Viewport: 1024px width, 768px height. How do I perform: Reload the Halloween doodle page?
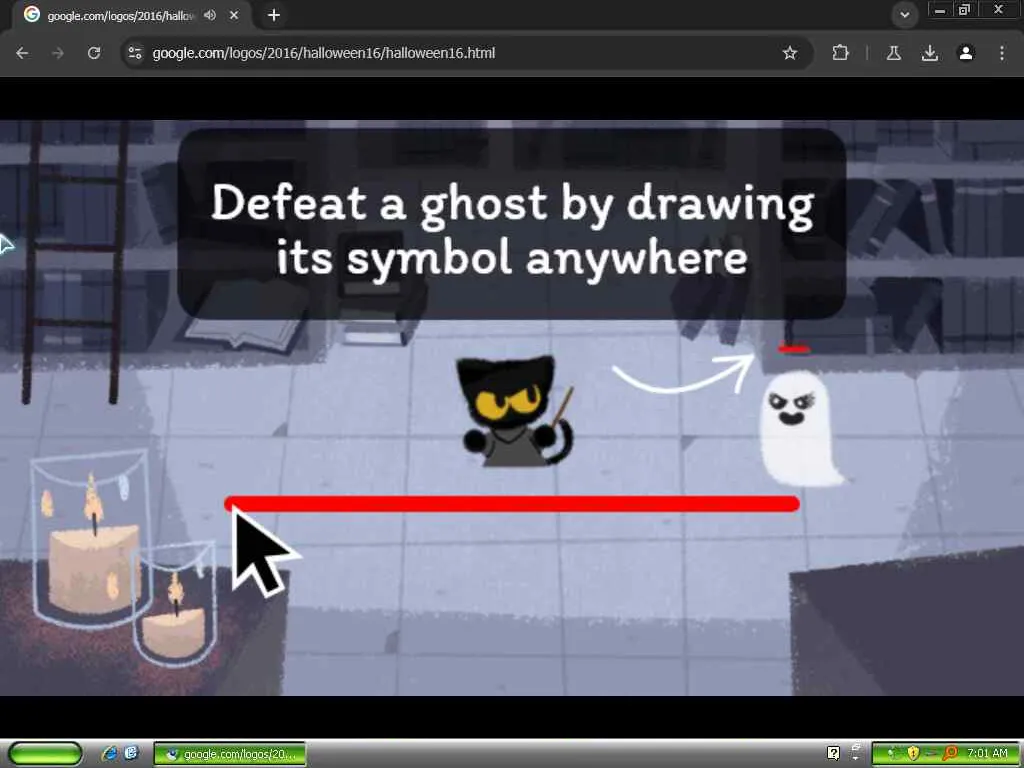coord(94,53)
